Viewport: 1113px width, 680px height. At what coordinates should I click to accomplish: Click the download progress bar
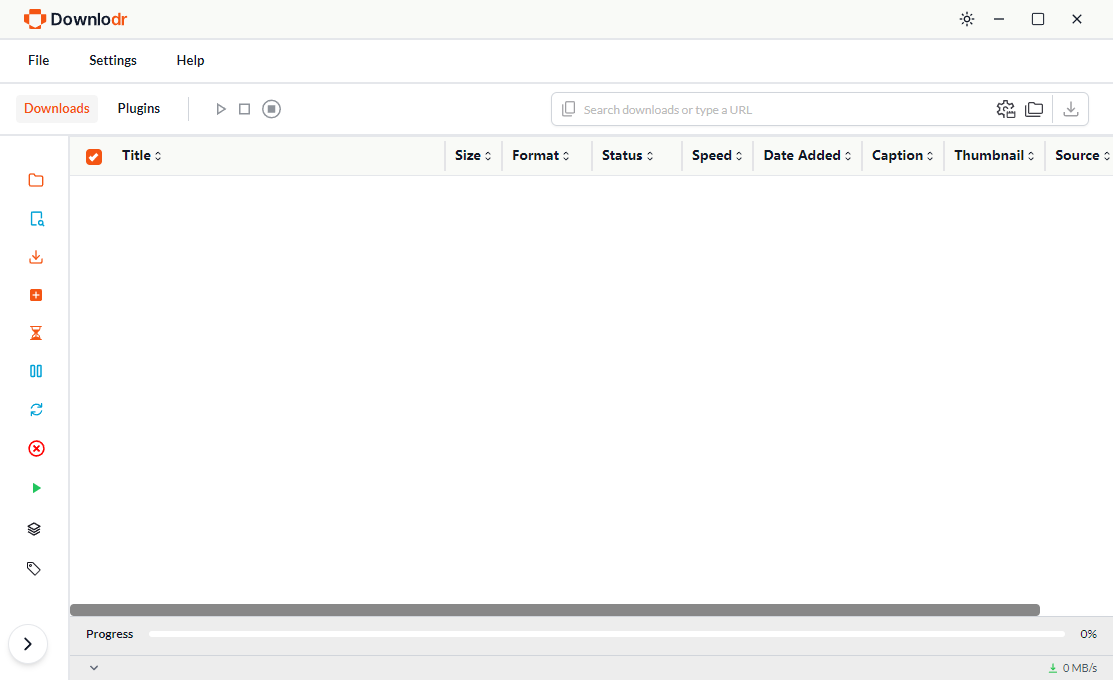(606, 634)
